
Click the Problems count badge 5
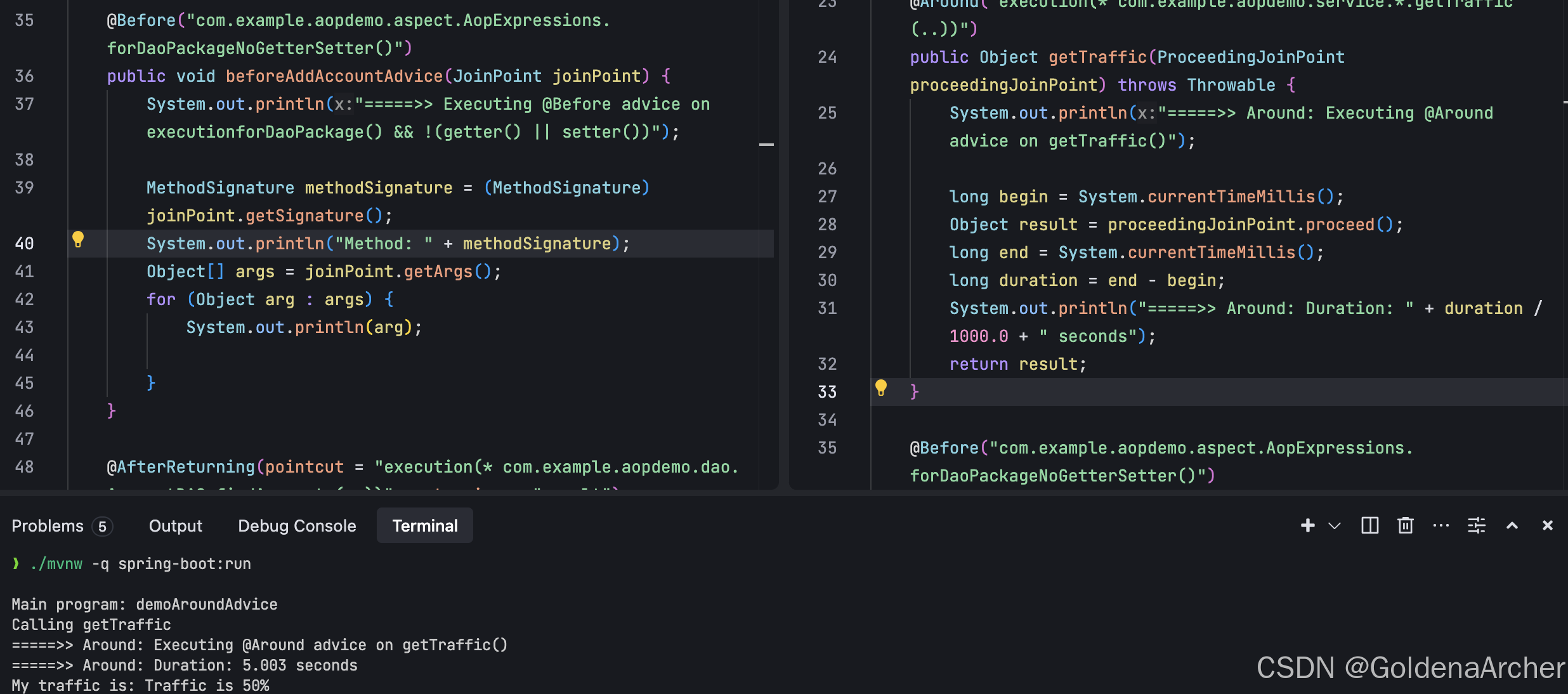coord(102,527)
